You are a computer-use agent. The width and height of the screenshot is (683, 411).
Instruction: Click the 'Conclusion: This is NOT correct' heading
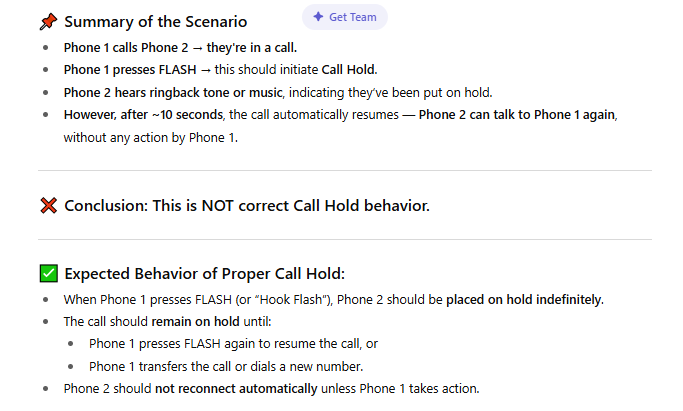click(247, 206)
